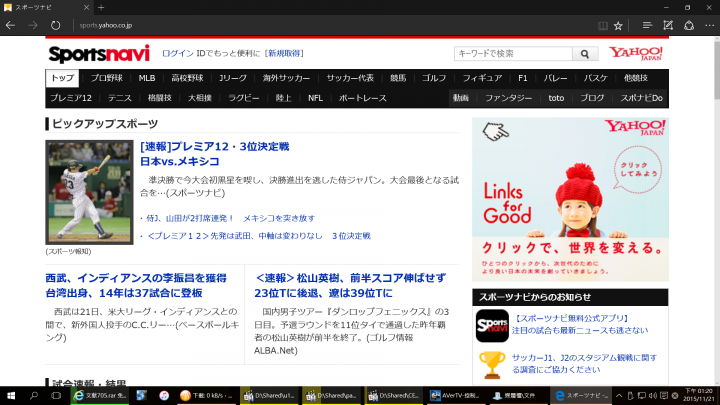Click the magnifier search button
Screen dimensions: 720x405
pos(585,54)
